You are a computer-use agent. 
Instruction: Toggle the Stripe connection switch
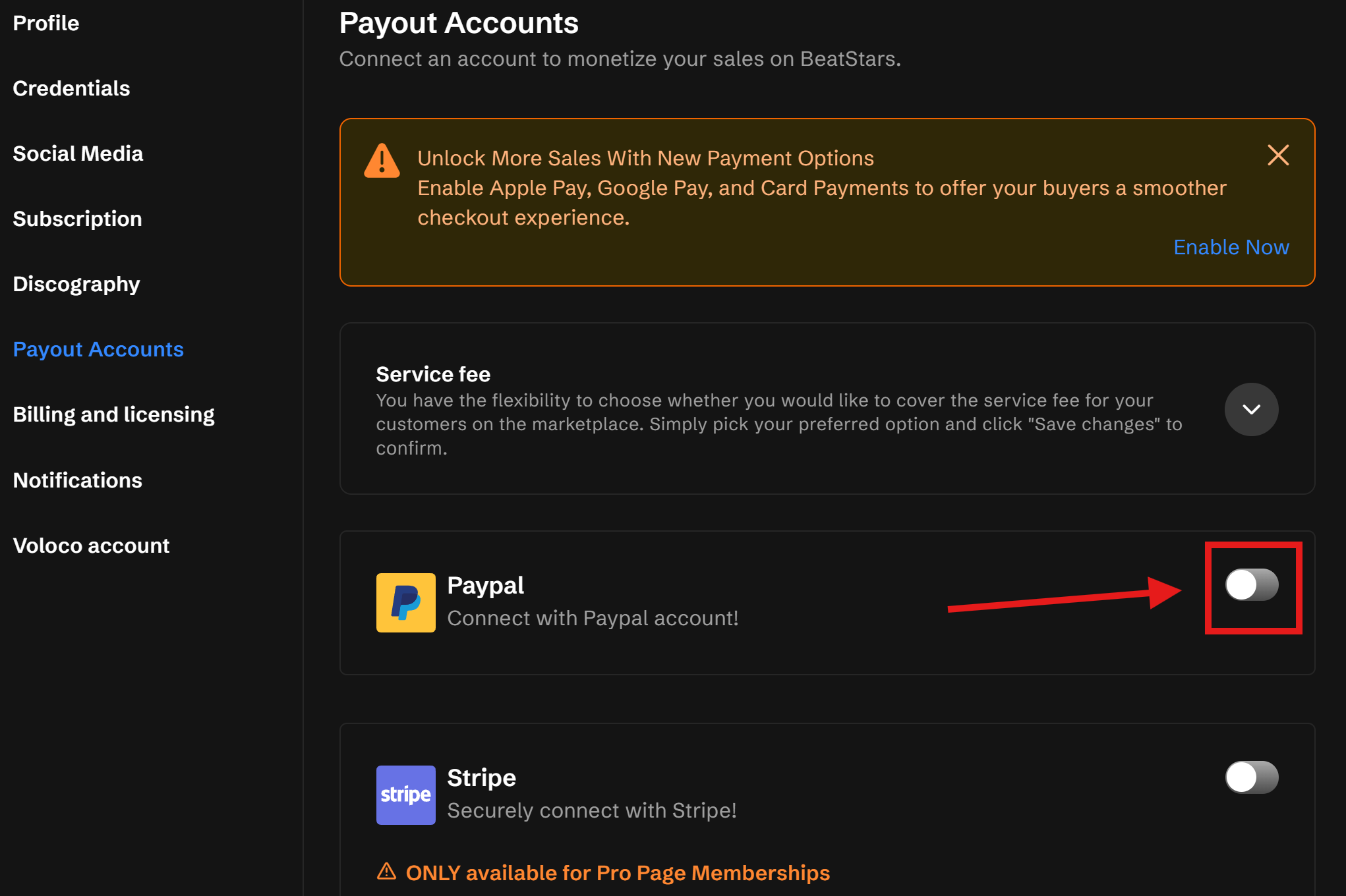click(x=1251, y=777)
